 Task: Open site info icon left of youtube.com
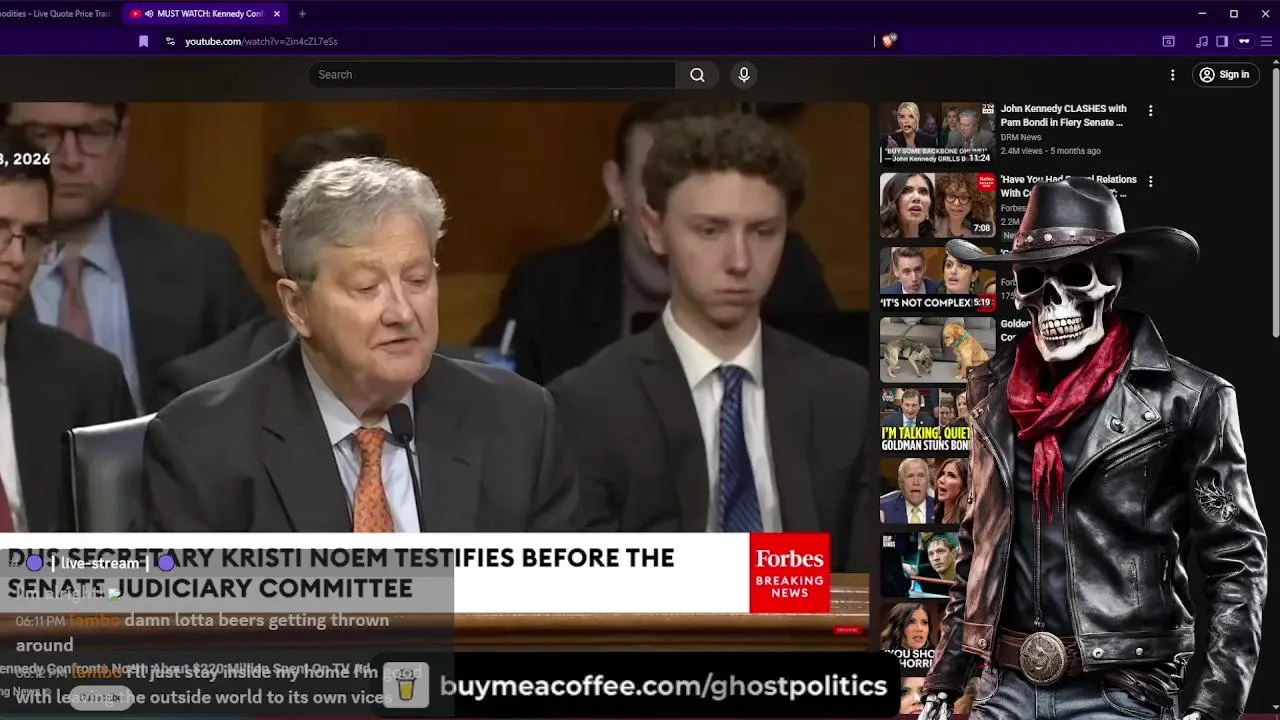click(170, 41)
